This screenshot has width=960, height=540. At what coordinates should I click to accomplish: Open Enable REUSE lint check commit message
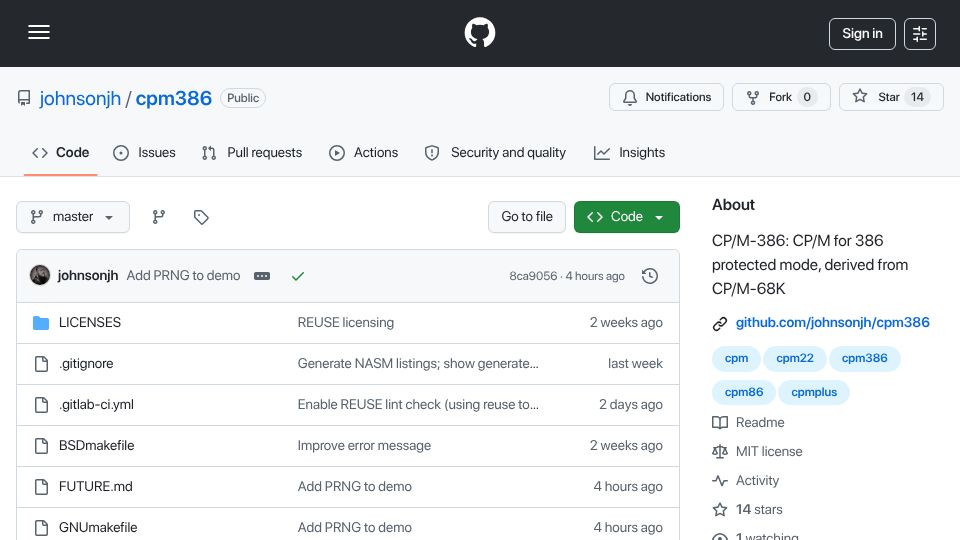(418, 405)
